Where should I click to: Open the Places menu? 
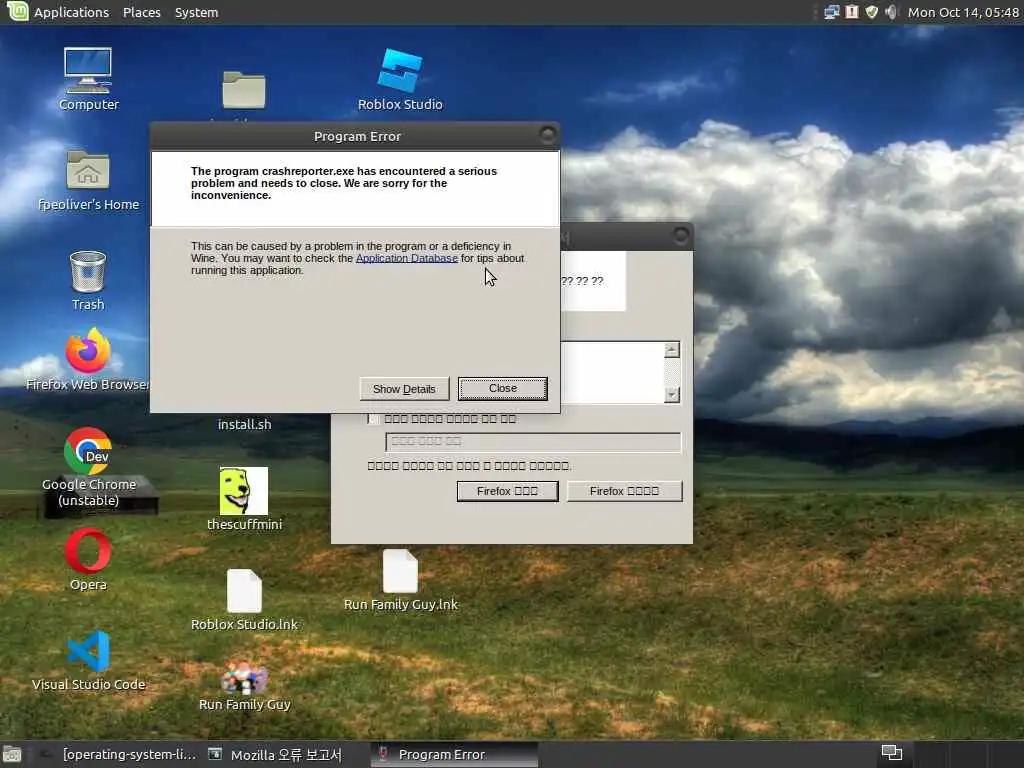point(142,12)
